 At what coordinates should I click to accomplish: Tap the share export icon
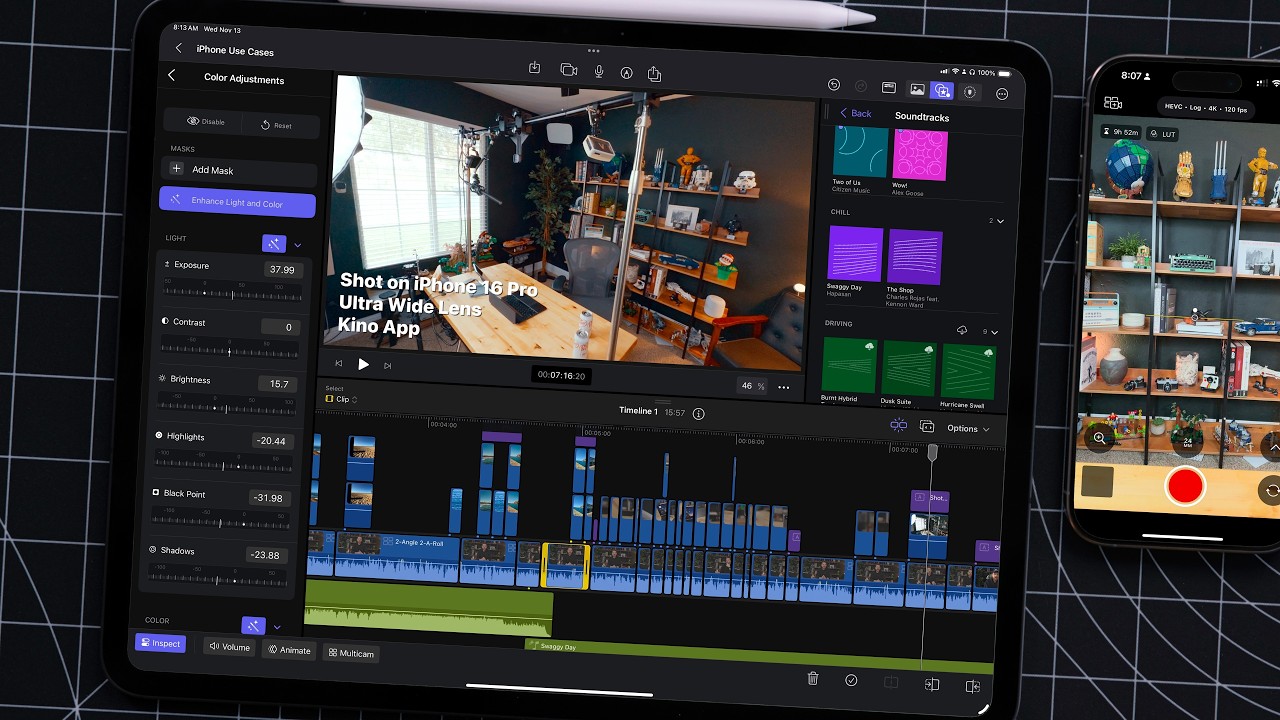coord(655,73)
